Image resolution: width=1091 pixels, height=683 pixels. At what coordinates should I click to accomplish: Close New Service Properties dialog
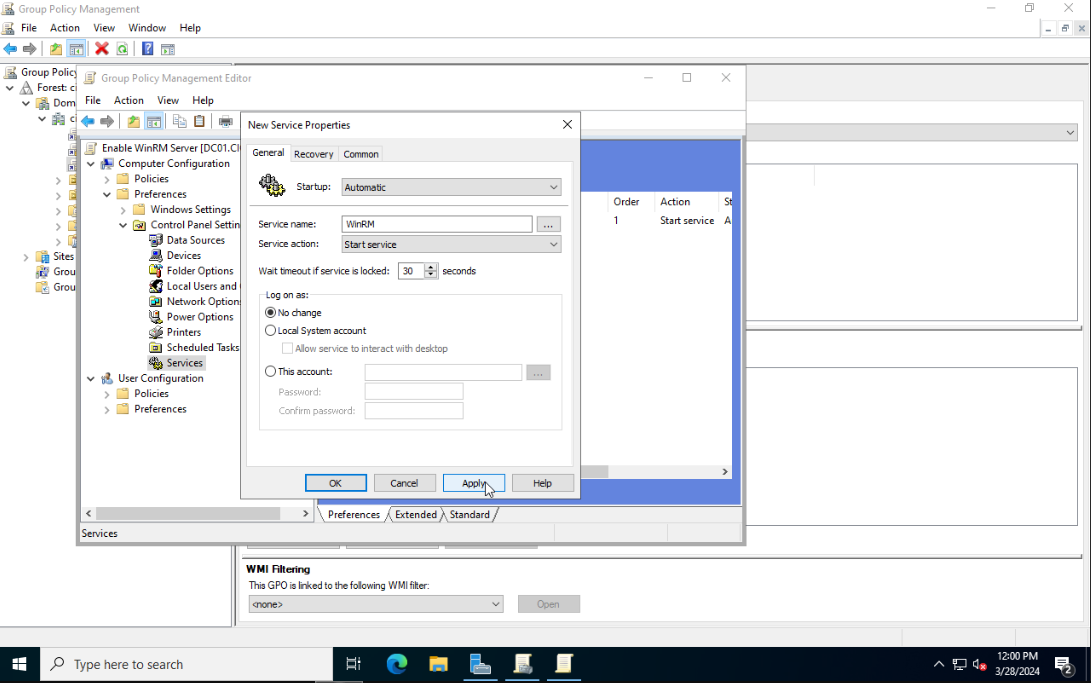pyautogui.click(x=568, y=124)
